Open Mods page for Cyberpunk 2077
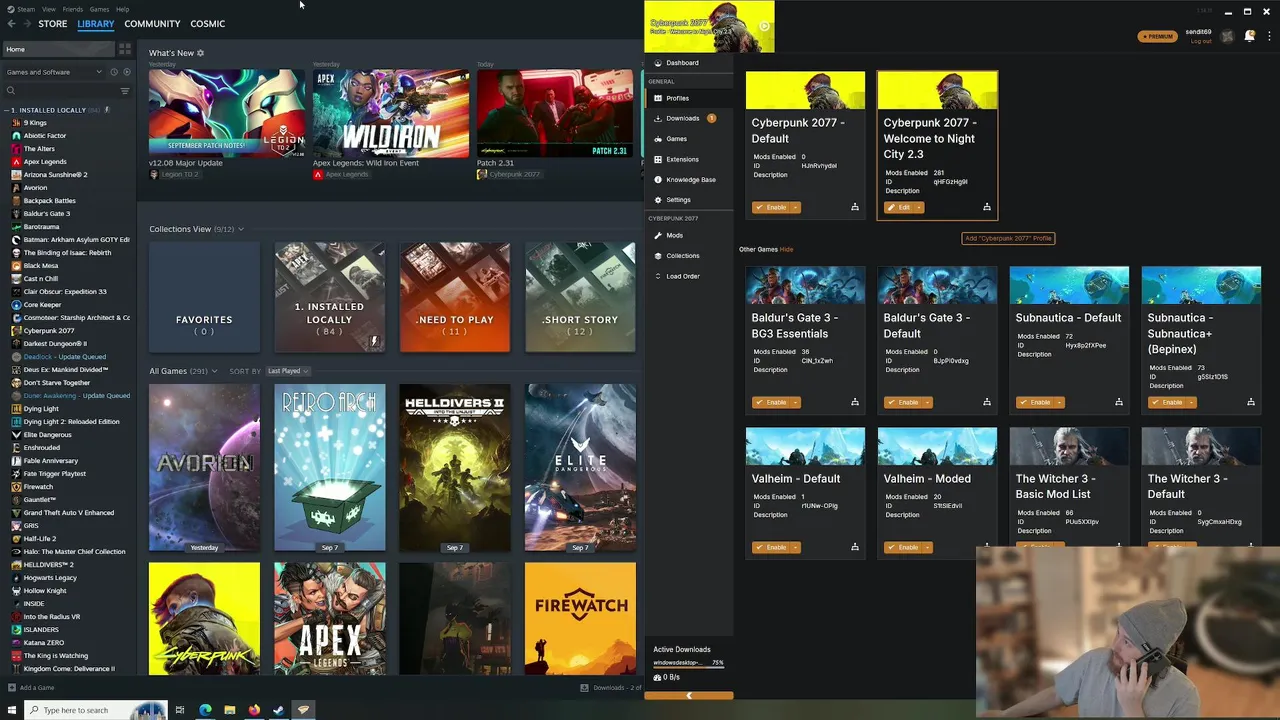 click(x=689, y=236)
